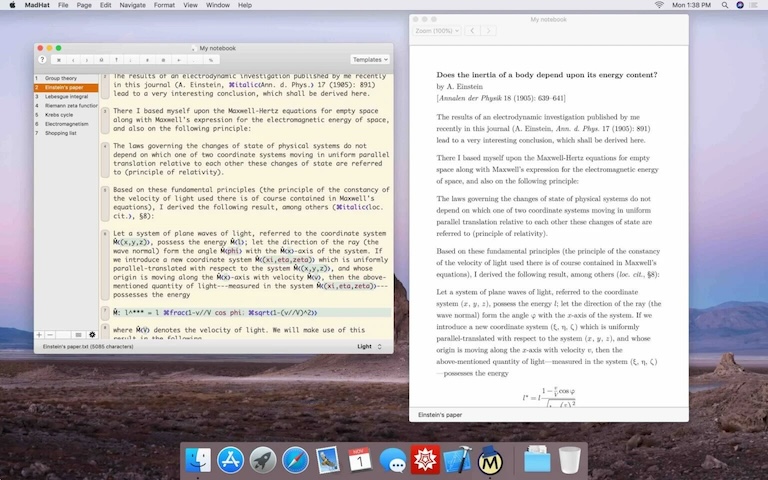Viewport: 768px width, 480px height.
Task: Open the Light theme selector in status bar
Action: pos(369,346)
